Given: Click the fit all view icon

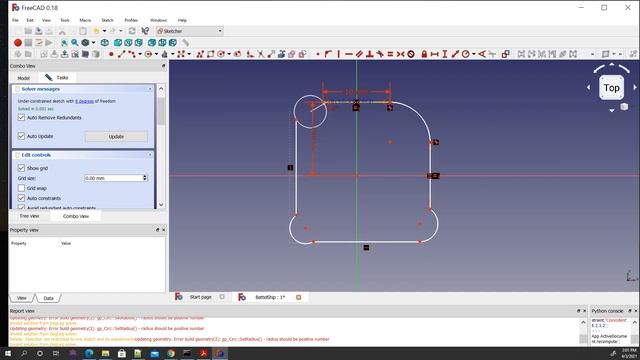Looking at the screenshot, I should pos(64,42).
